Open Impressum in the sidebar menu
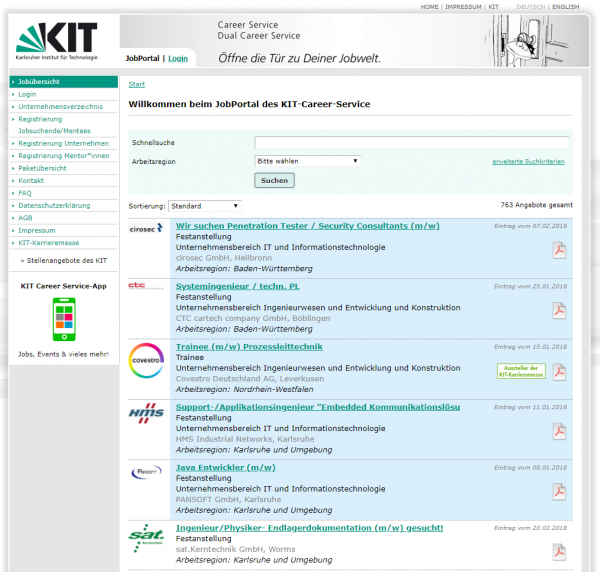The width and height of the screenshot is (600, 572). 37,230
